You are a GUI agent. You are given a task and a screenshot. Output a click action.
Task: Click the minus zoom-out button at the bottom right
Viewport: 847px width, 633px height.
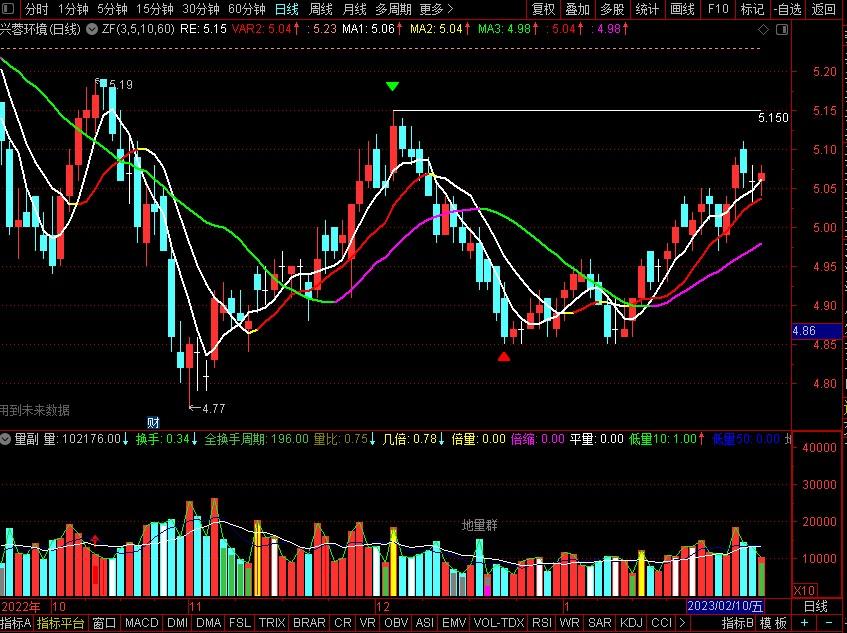[x=829, y=623]
